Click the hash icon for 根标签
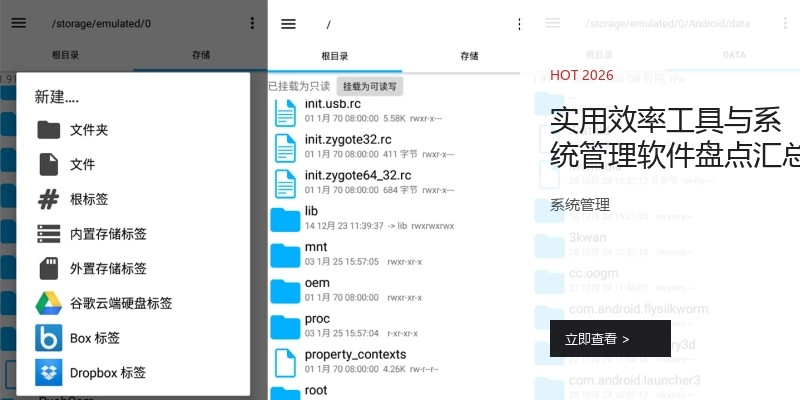The width and height of the screenshot is (800, 400). 48,199
